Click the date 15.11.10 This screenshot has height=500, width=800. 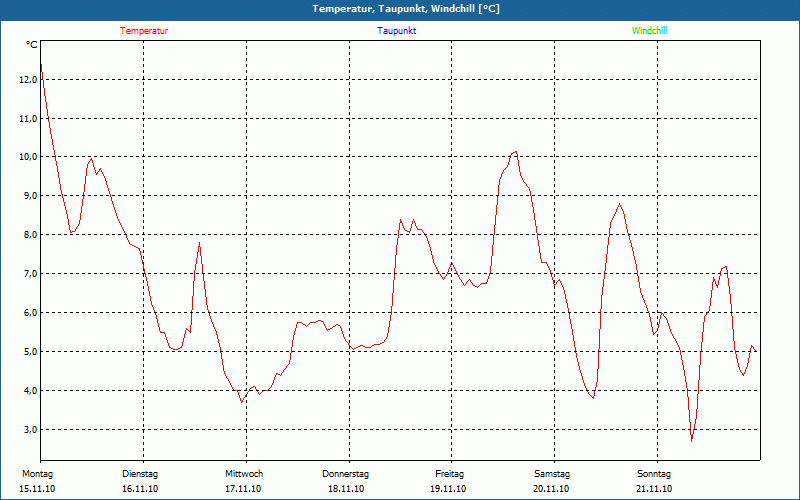coord(37,489)
